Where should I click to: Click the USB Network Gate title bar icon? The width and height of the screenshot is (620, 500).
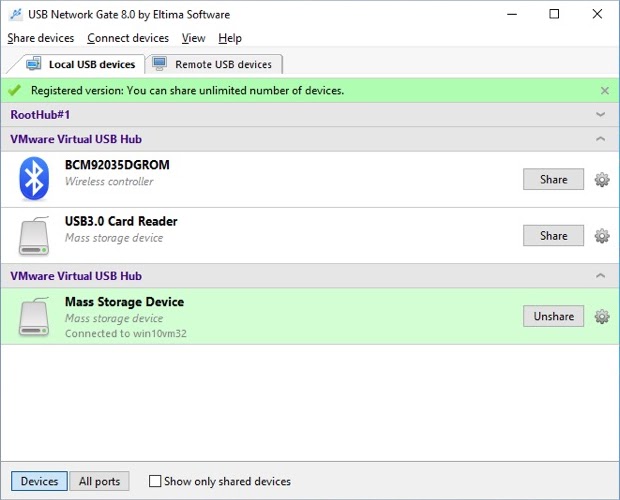16,15
